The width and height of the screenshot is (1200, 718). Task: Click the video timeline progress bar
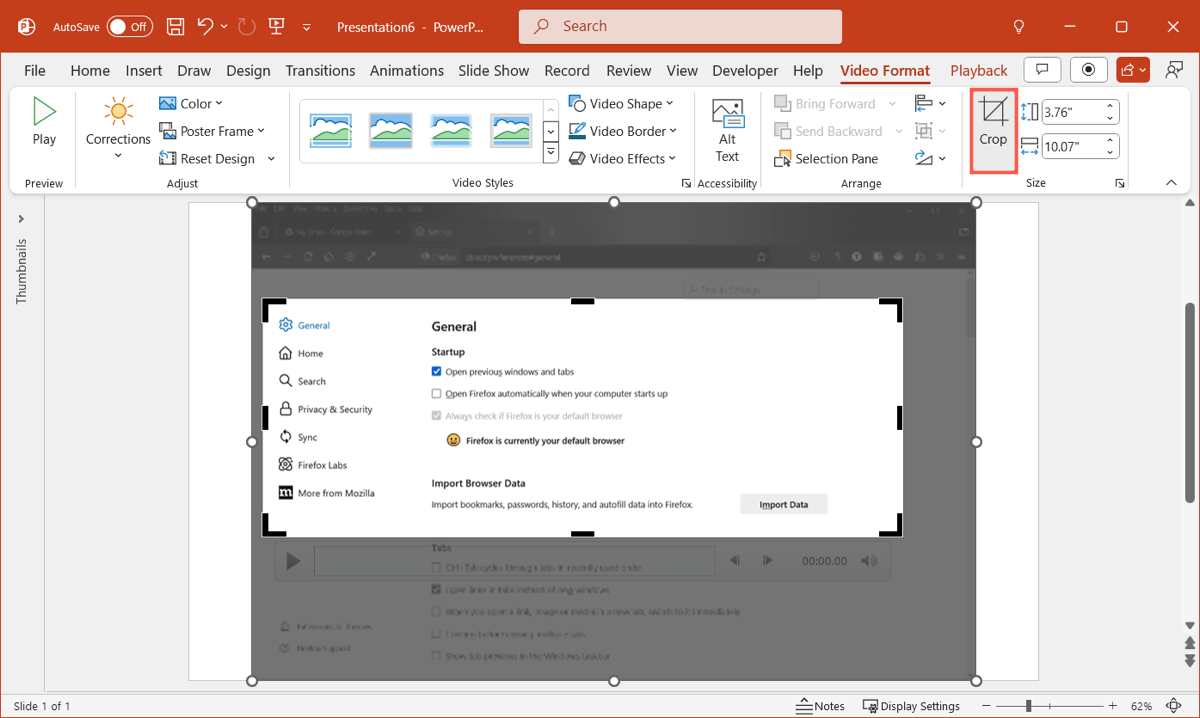click(x=514, y=561)
